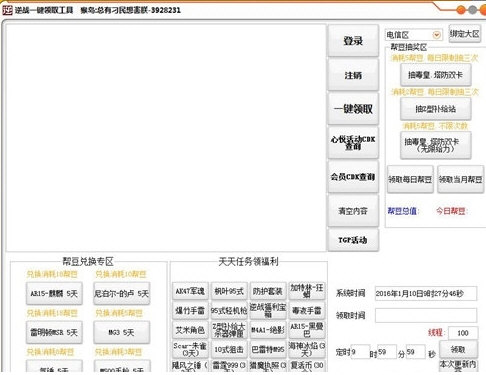This screenshot has height=375, width=486.
Task: Click 领取当月帮豆 button
Action: (x=460, y=179)
